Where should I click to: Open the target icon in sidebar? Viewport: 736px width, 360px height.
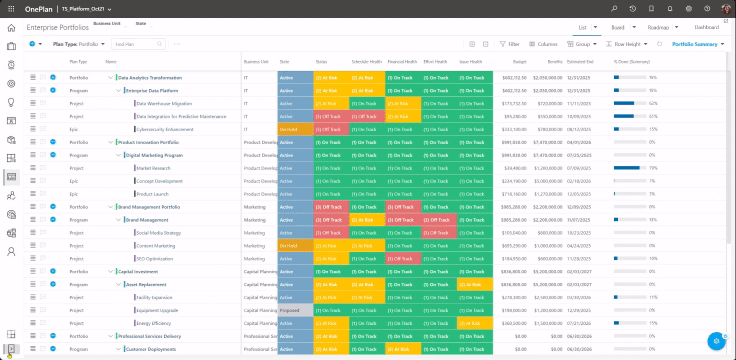tap(11, 84)
